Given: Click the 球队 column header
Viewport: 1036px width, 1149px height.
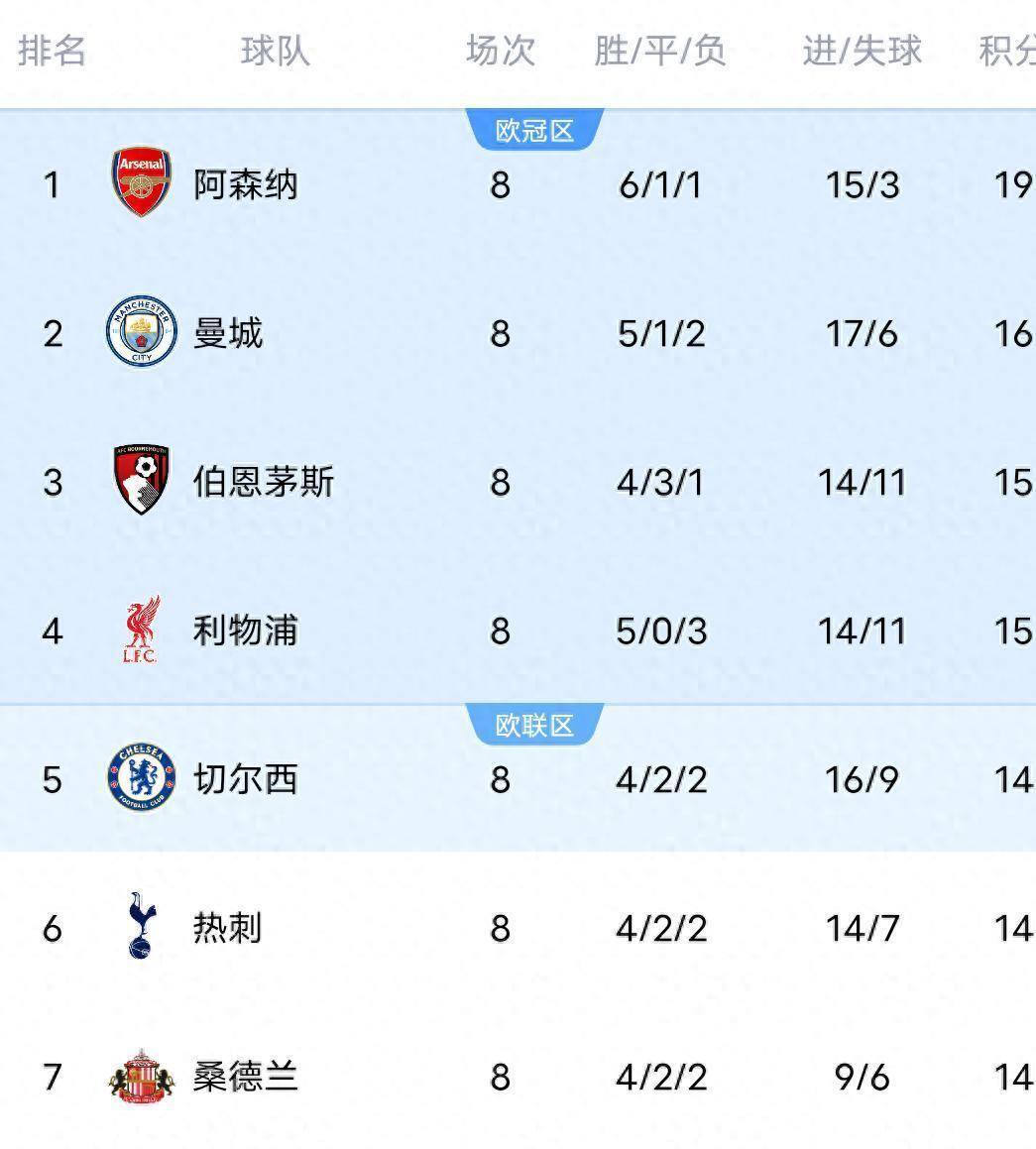Looking at the screenshot, I should point(275,51).
